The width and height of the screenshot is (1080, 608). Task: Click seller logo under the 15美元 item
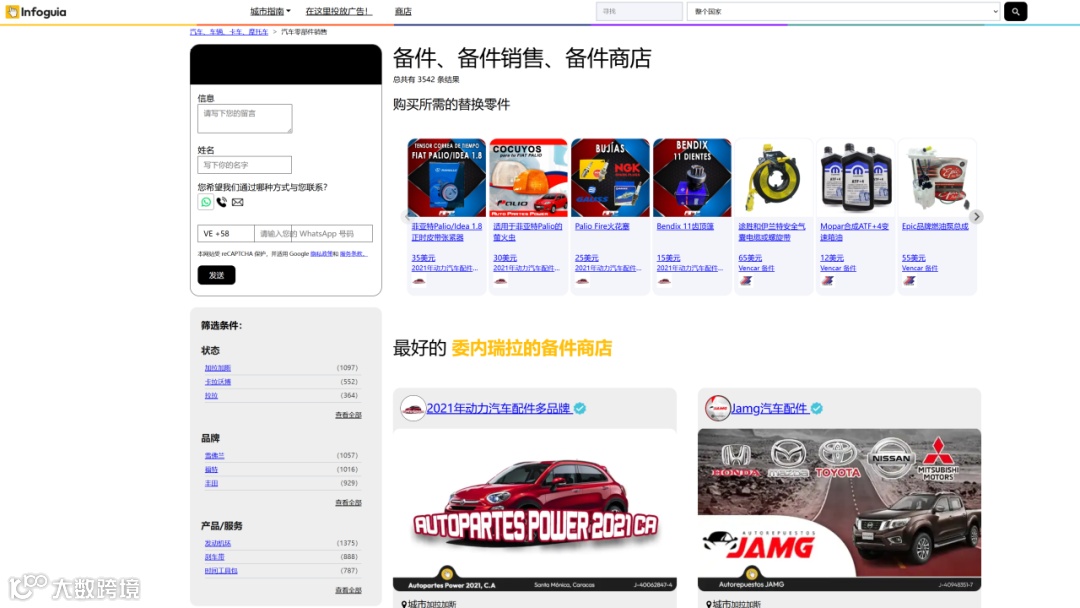coord(664,281)
